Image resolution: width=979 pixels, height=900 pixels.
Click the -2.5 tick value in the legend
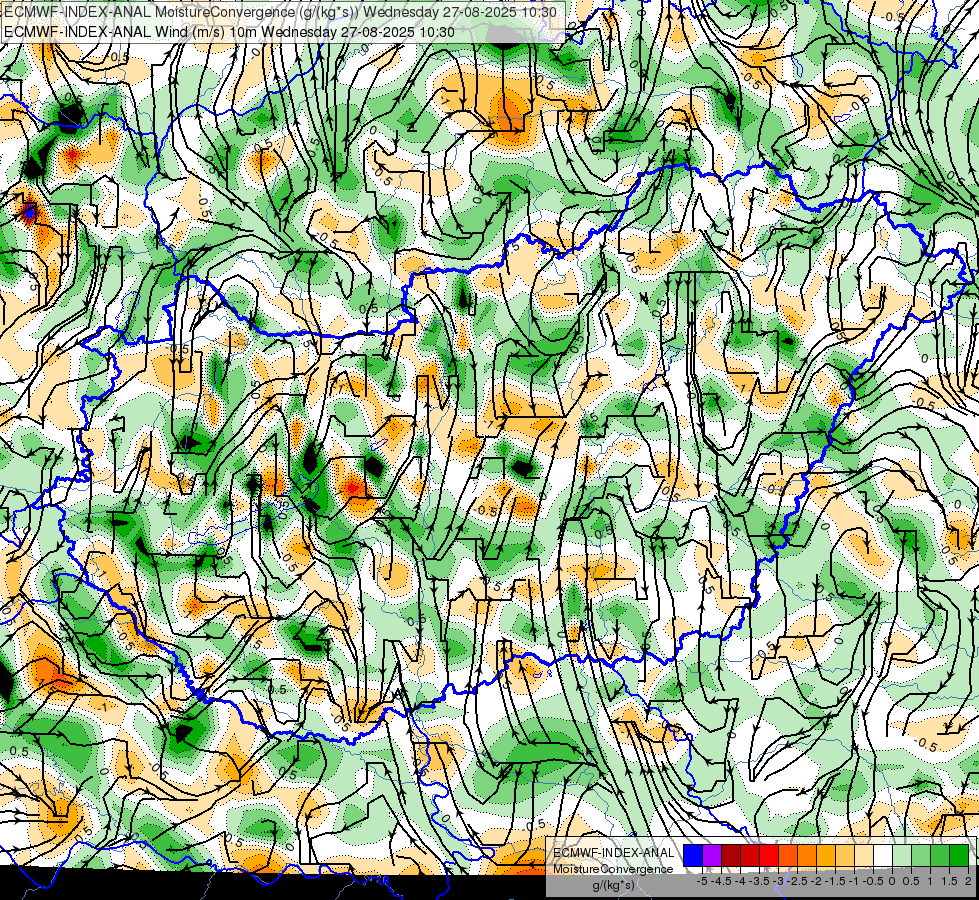click(797, 881)
